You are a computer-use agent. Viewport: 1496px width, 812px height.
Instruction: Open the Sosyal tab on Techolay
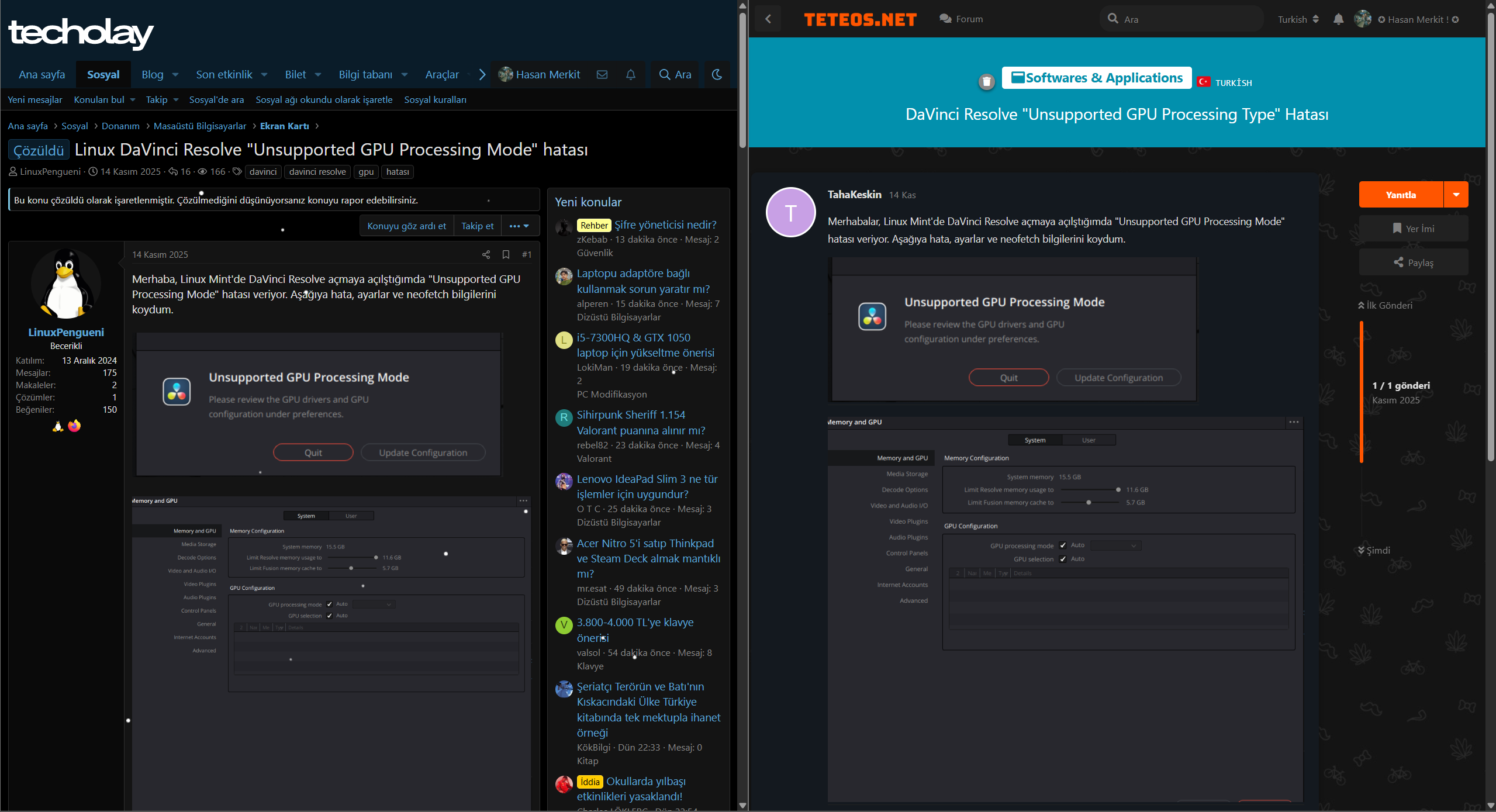pyautogui.click(x=103, y=75)
